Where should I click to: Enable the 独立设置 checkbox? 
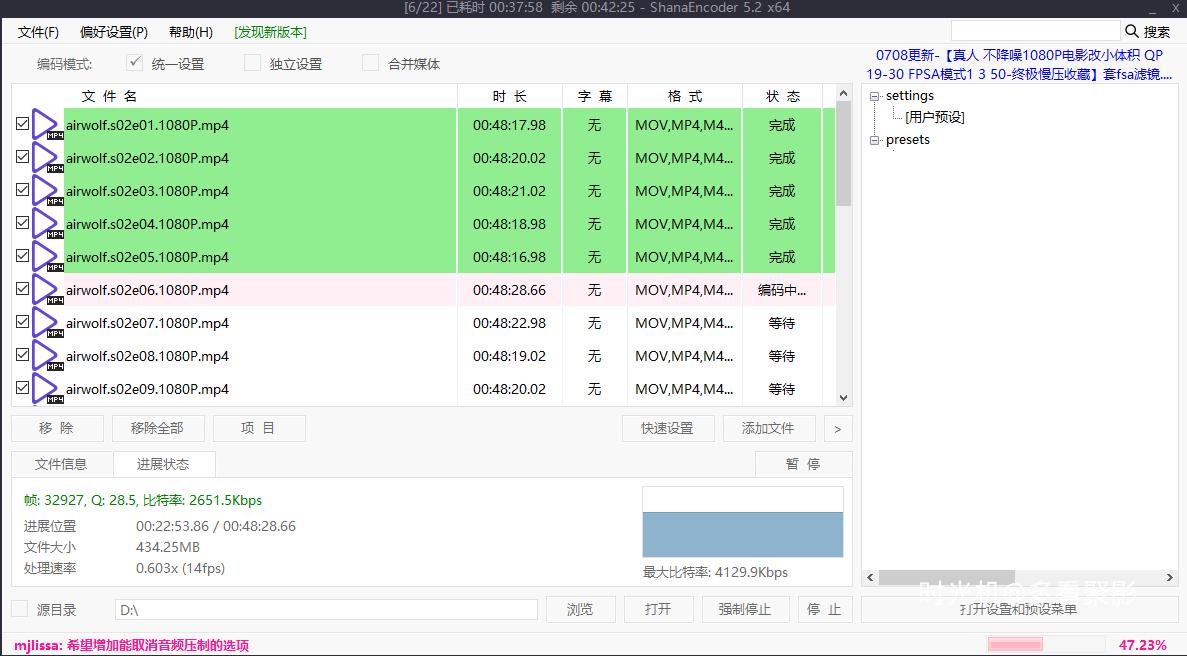click(x=252, y=62)
